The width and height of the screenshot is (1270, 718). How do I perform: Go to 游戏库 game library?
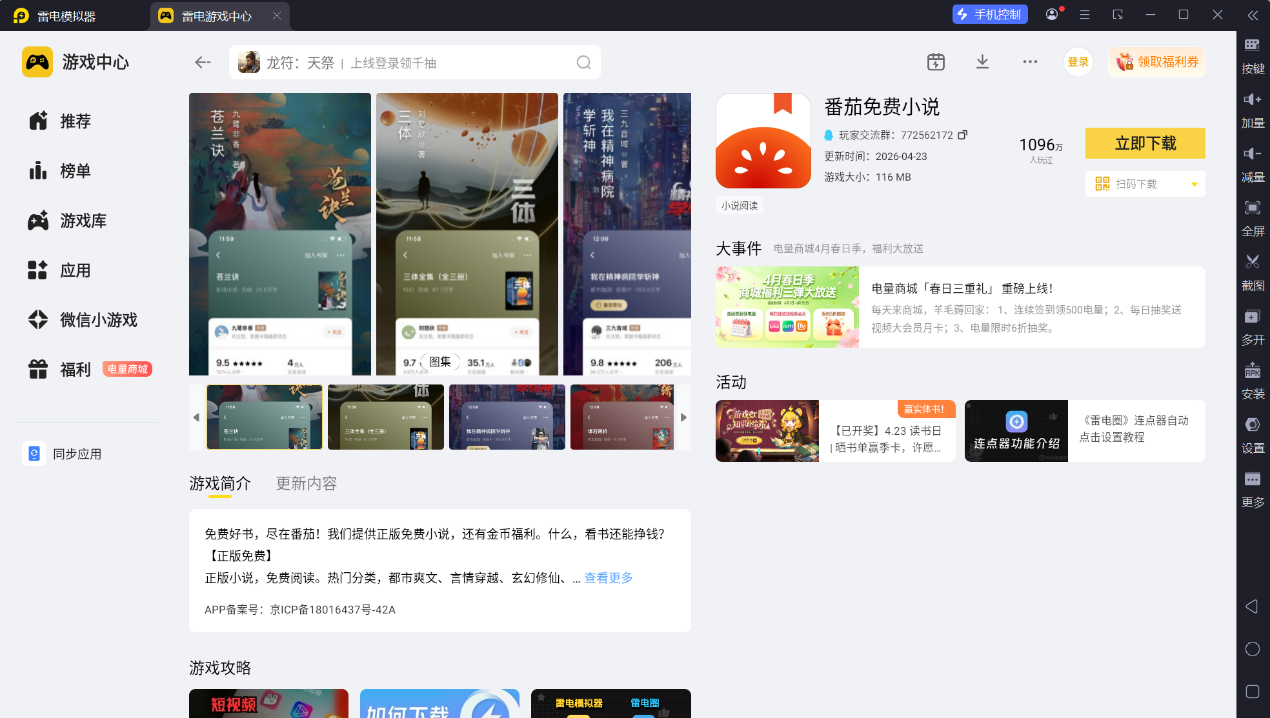(x=67, y=221)
